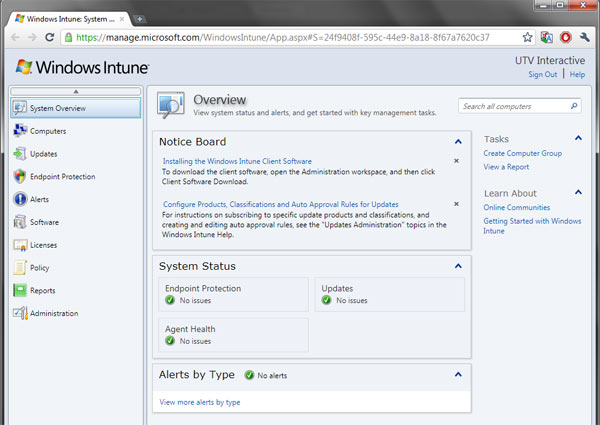
Task: Select the Windows Intune browser tab
Action: tap(70, 19)
